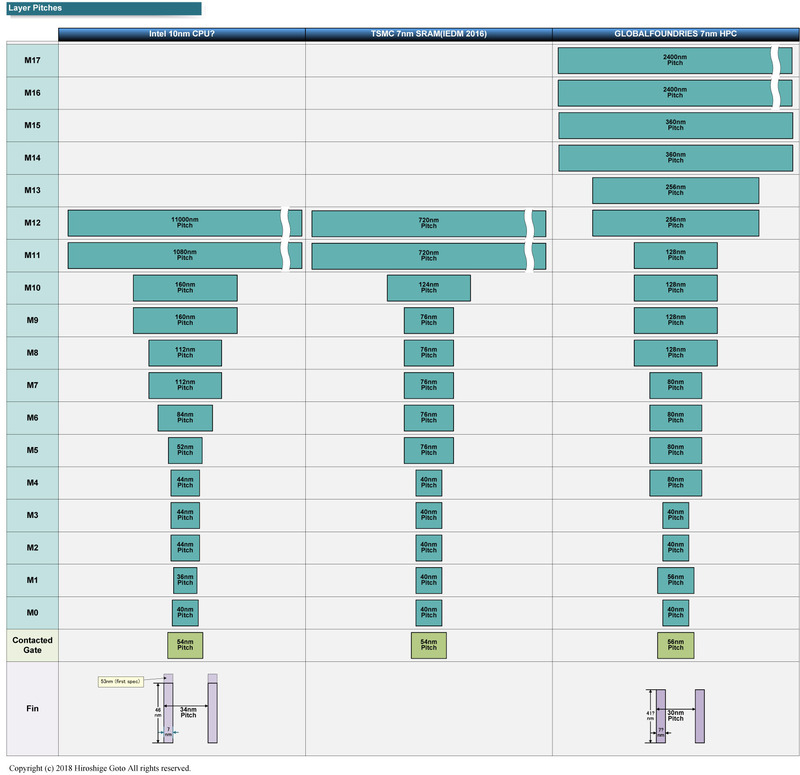Screen dimensions: 800x775
Task: Select Intel M1 36nm Pitch box
Action: coord(185,580)
